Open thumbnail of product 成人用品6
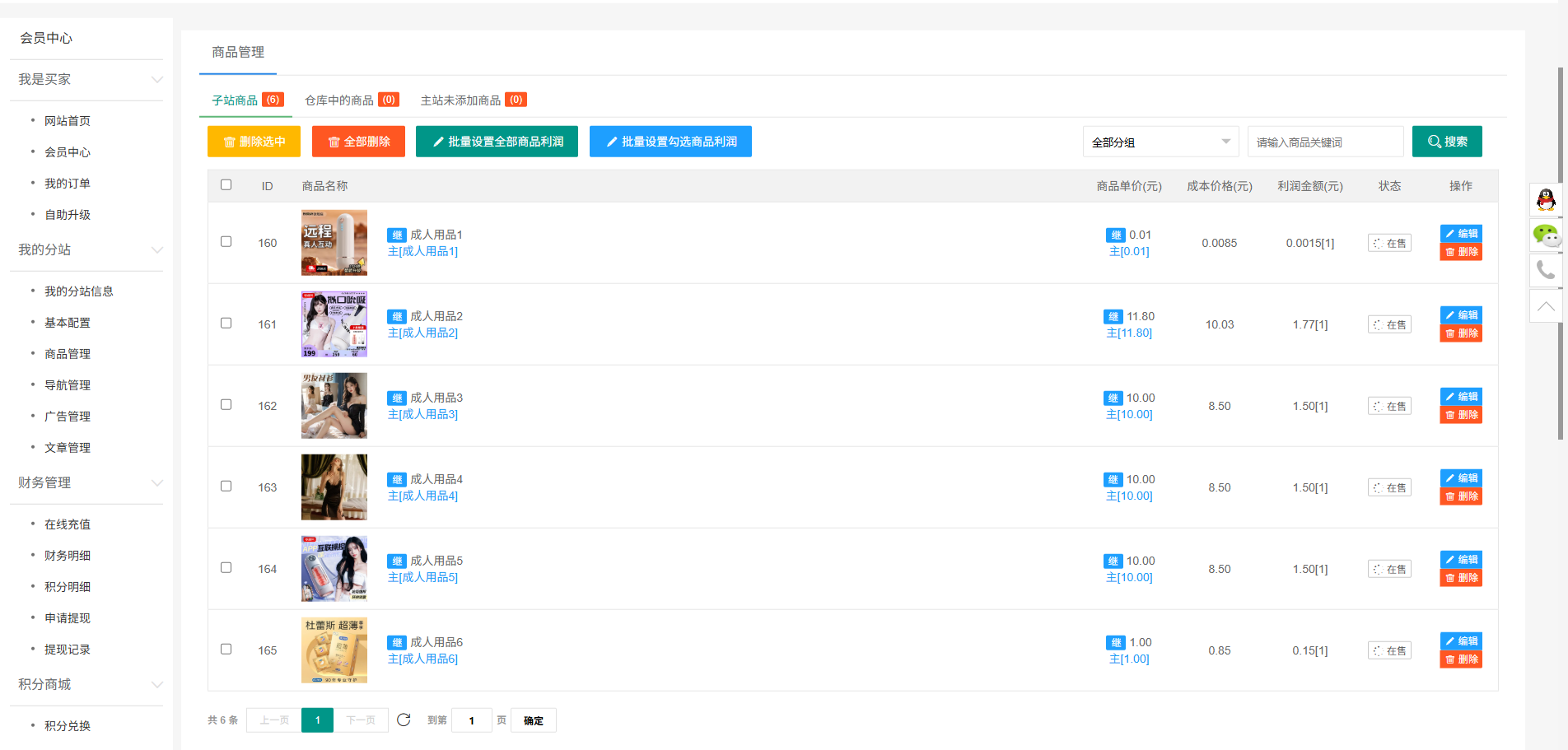The width and height of the screenshot is (1568, 750). (334, 650)
